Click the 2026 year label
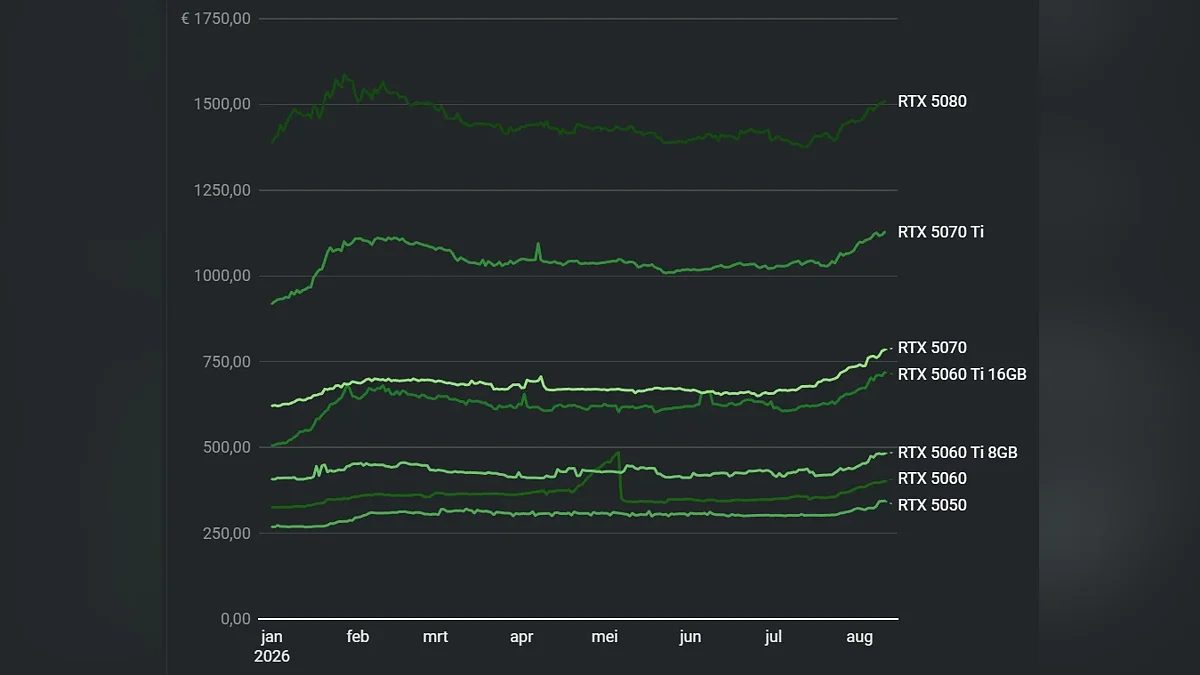The height and width of the screenshot is (675, 1200). (272, 656)
